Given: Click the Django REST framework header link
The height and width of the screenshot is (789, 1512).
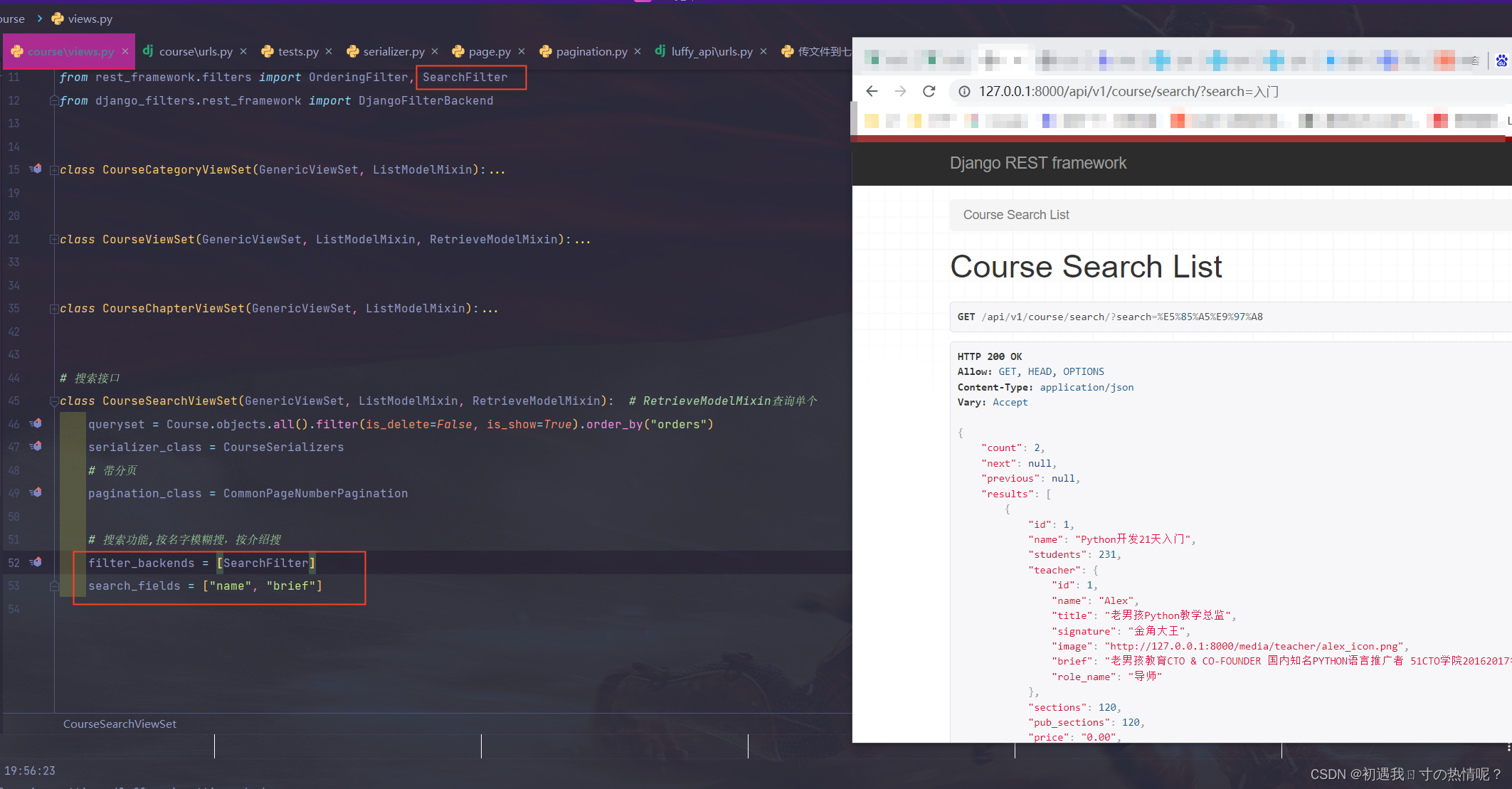Looking at the screenshot, I should (x=1037, y=163).
